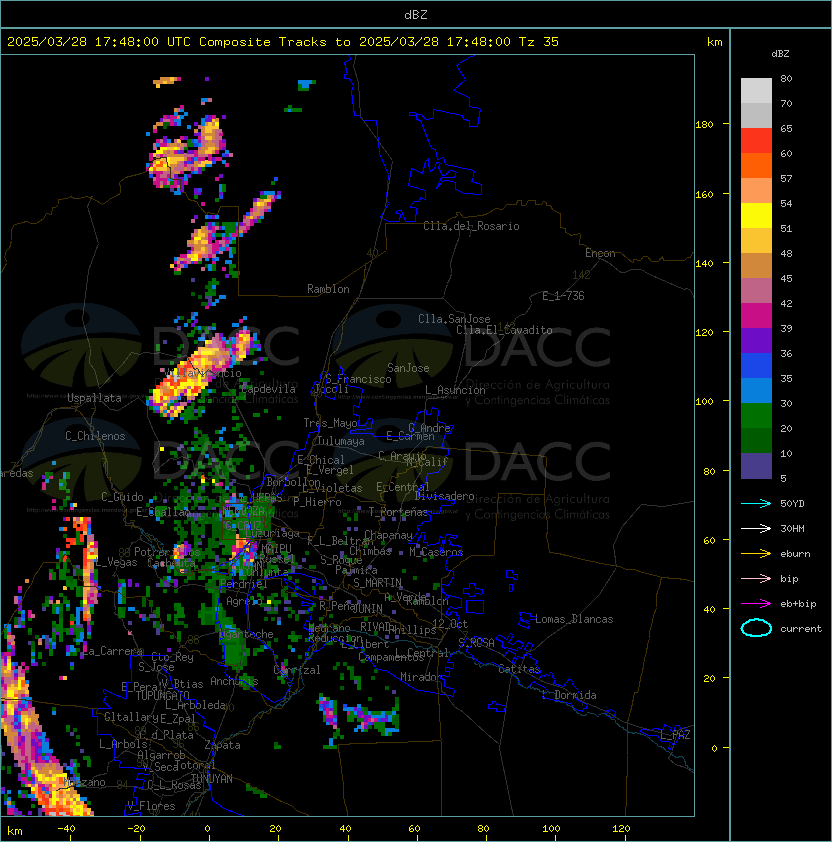This screenshot has height=842, width=832.
Task: Click the Catitas map label
Action: tap(519, 669)
